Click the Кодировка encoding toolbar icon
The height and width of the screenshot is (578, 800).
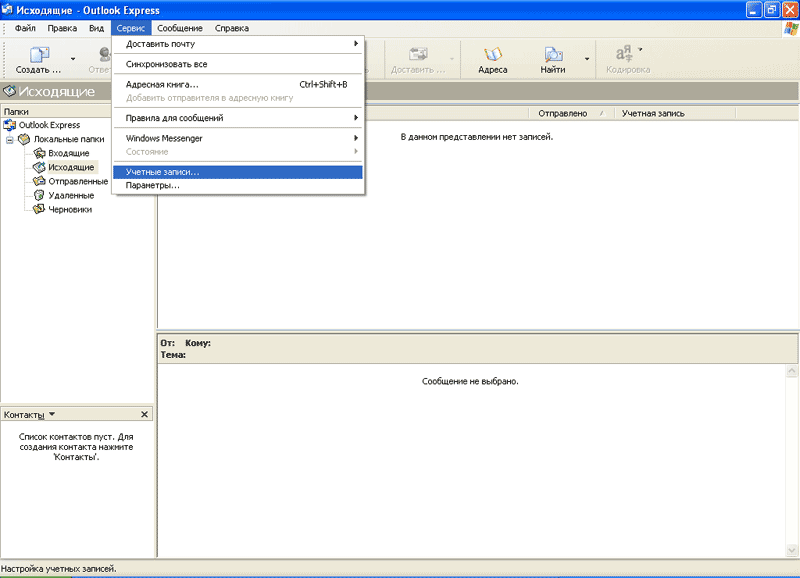pyautogui.click(x=624, y=53)
